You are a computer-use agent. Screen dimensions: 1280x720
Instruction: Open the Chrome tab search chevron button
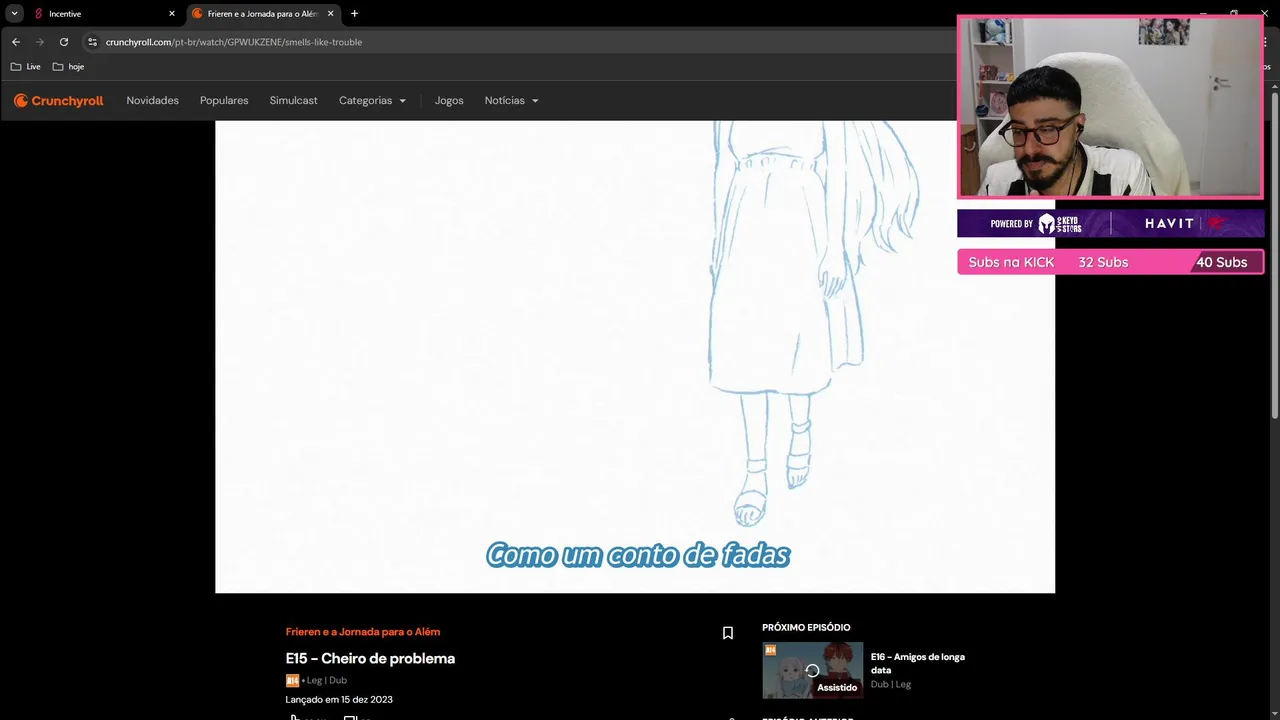click(x=14, y=13)
